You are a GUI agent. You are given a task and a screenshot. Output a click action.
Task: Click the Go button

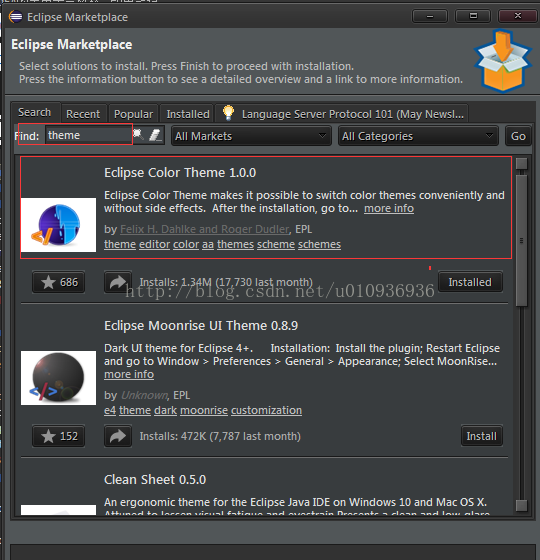(x=518, y=136)
